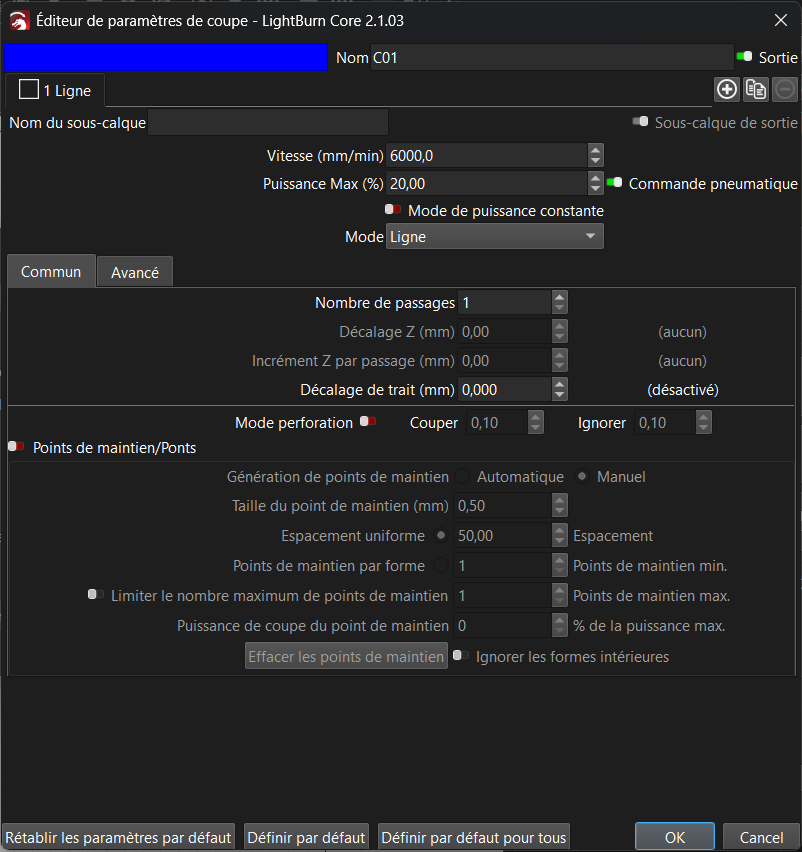This screenshot has height=852, width=802.
Task: Toggle the checkbox on 1 Ligne tab
Action: (x=29, y=90)
